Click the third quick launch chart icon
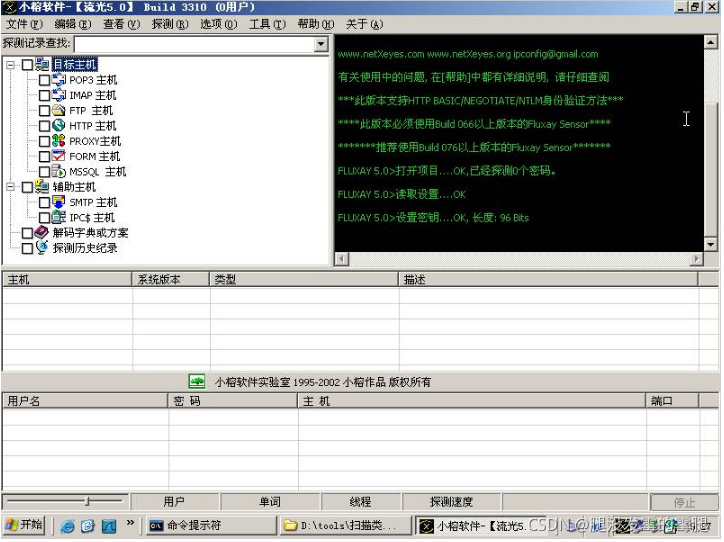The image size is (724, 542). [109, 526]
